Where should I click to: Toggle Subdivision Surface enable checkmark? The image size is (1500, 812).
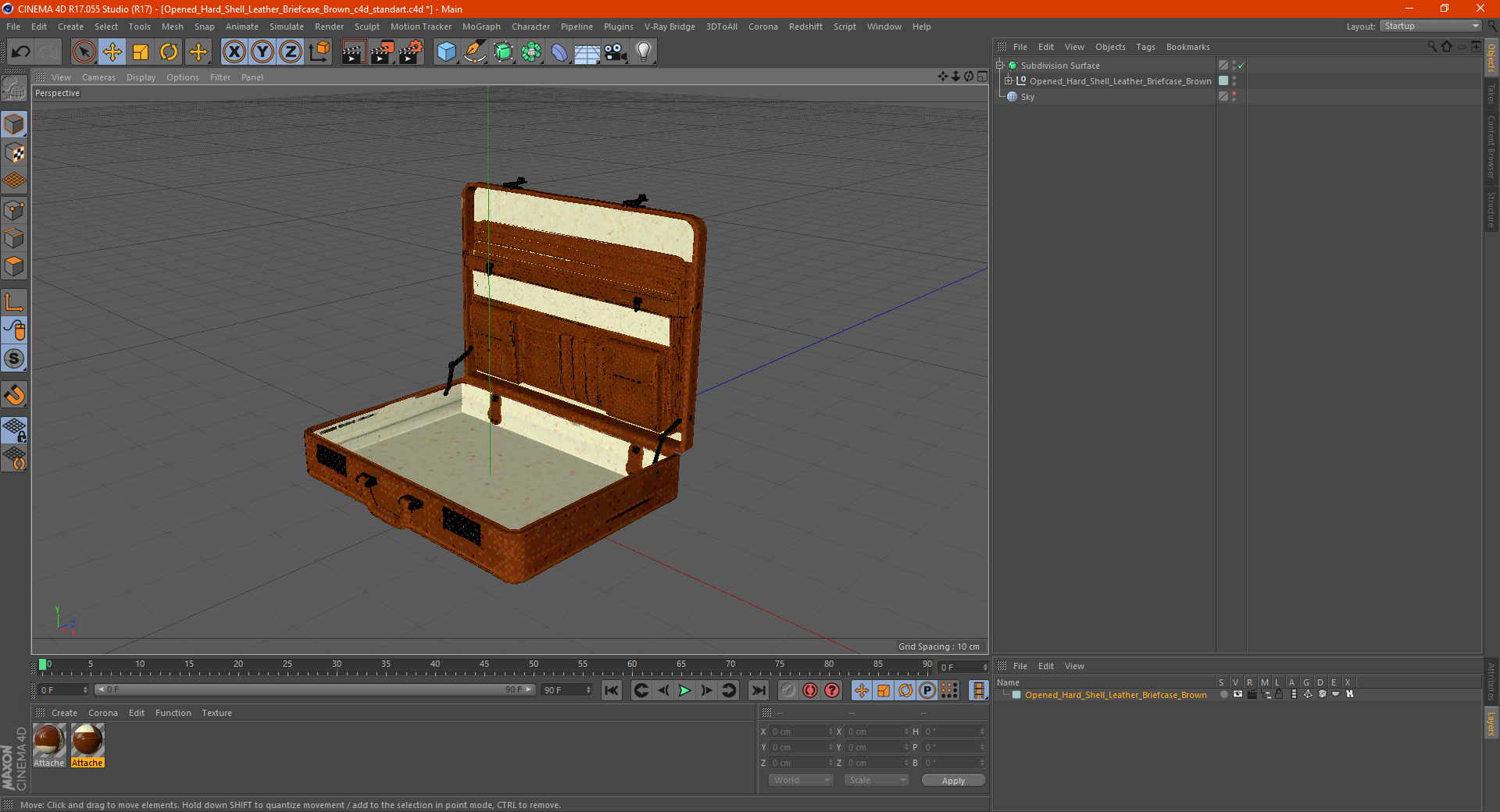pyautogui.click(x=1241, y=66)
